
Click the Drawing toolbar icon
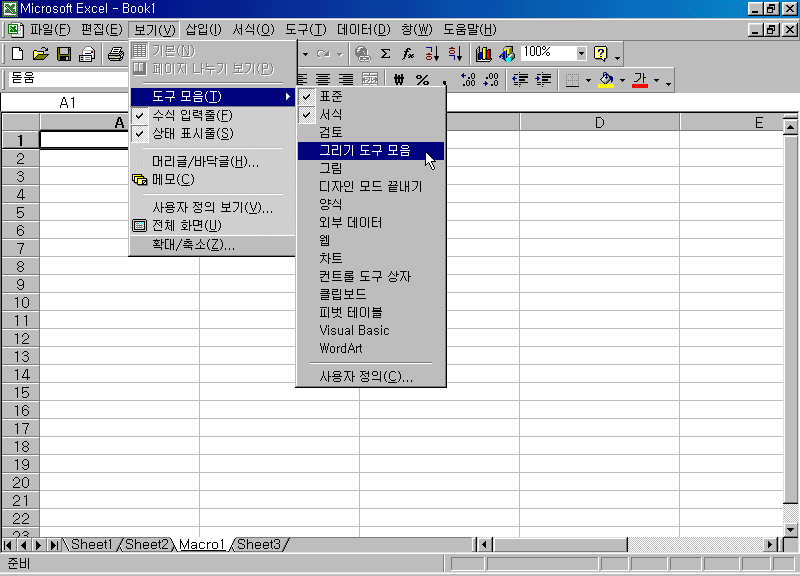click(507, 54)
